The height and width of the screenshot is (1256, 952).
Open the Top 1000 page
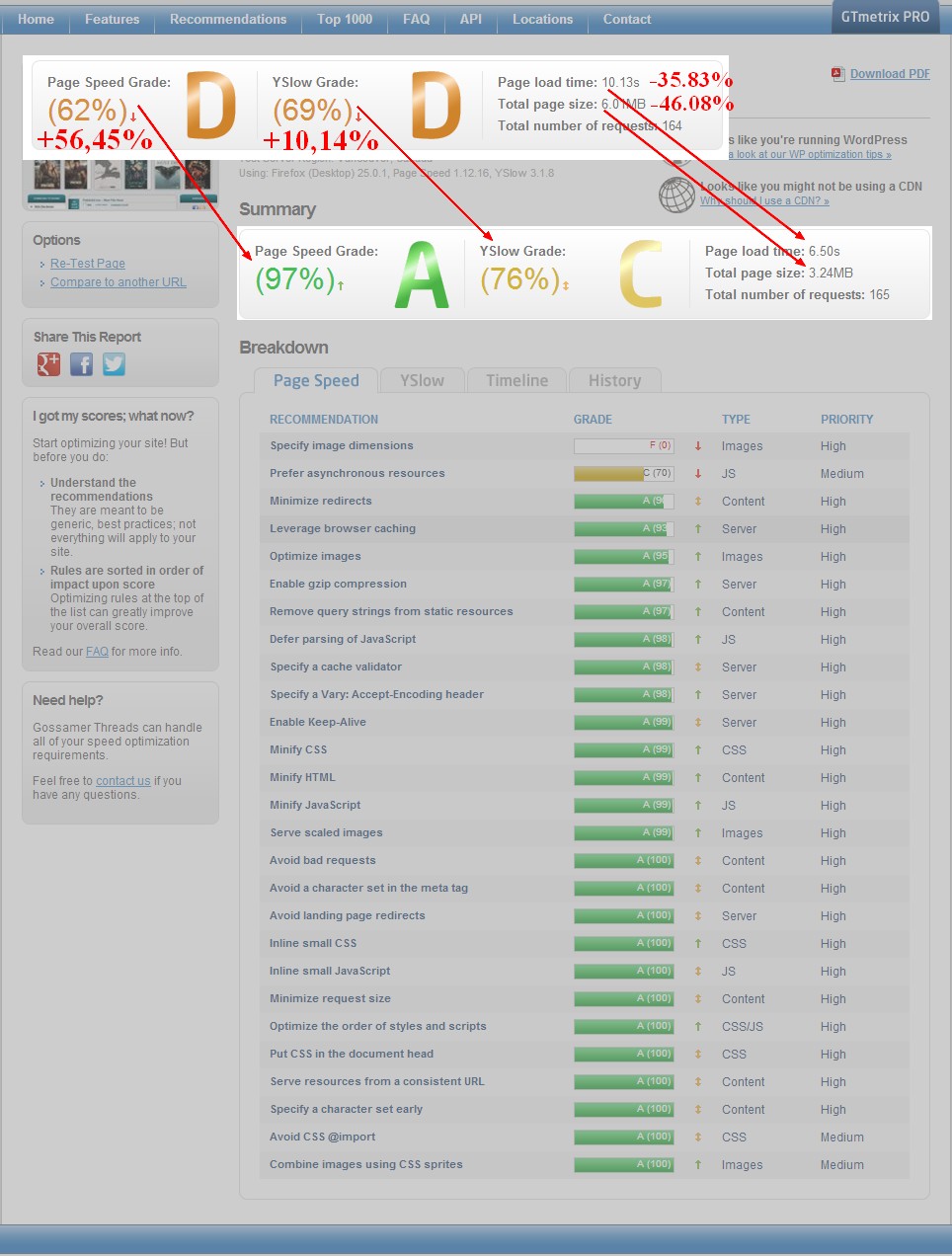(x=345, y=19)
